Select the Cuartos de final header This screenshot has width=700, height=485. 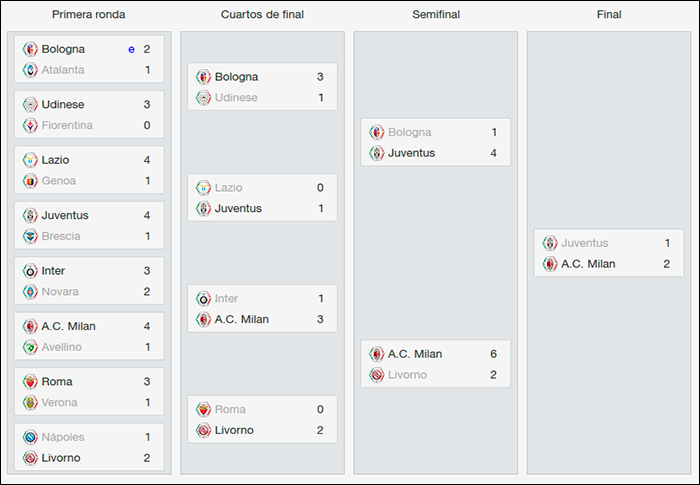[262, 14]
